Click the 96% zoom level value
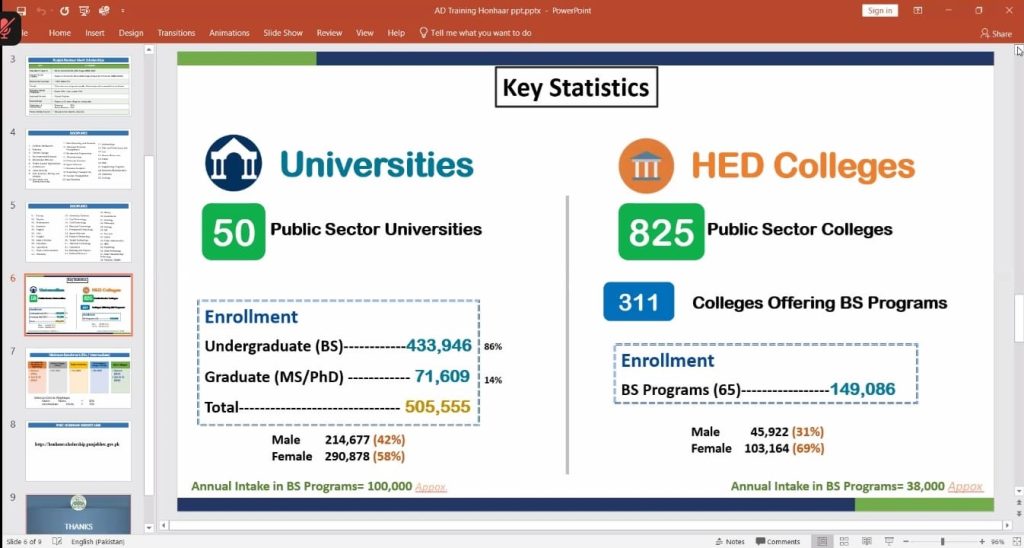The width and height of the screenshot is (1024, 548). (x=997, y=541)
